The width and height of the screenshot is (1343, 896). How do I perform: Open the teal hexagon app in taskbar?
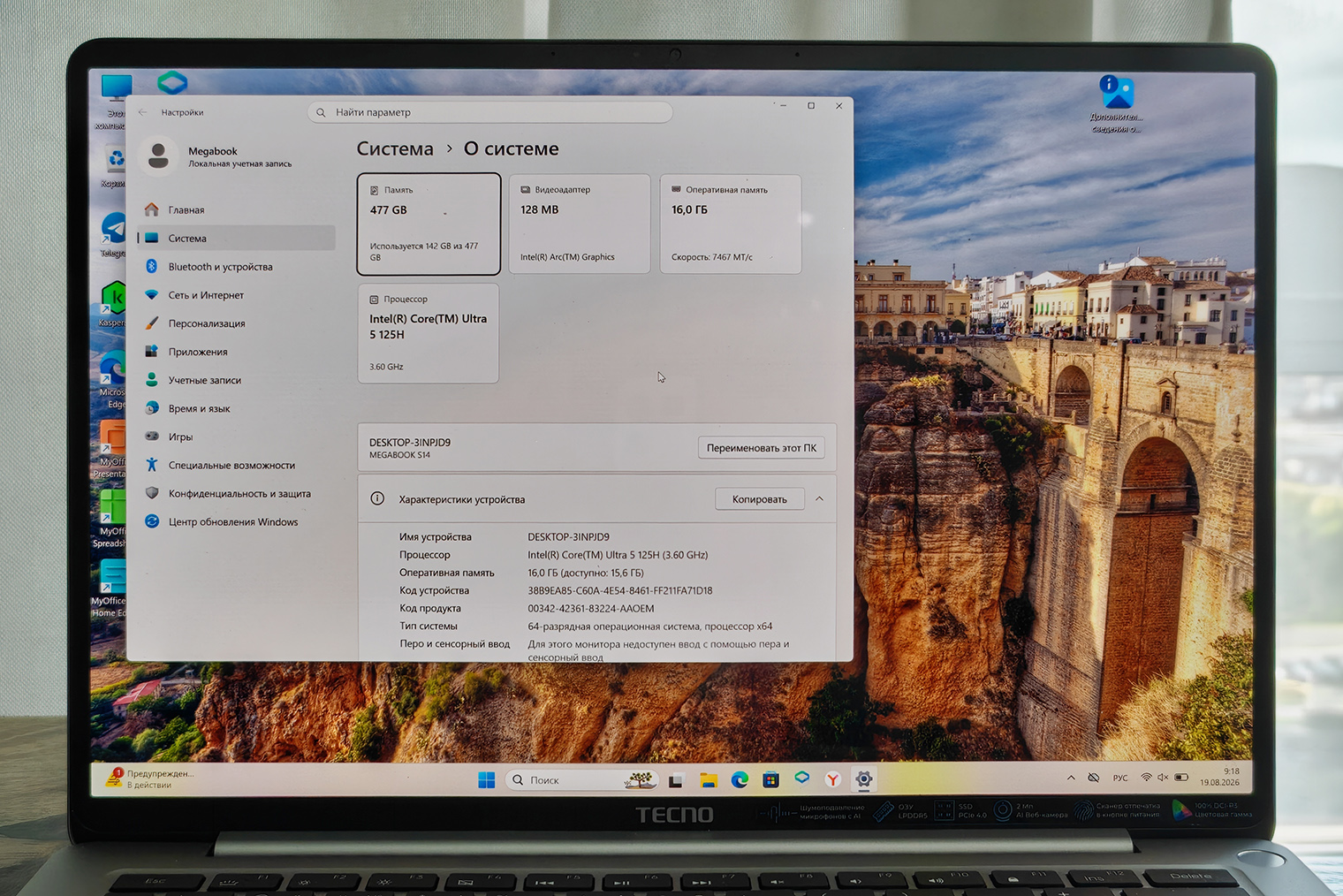click(x=802, y=778)
